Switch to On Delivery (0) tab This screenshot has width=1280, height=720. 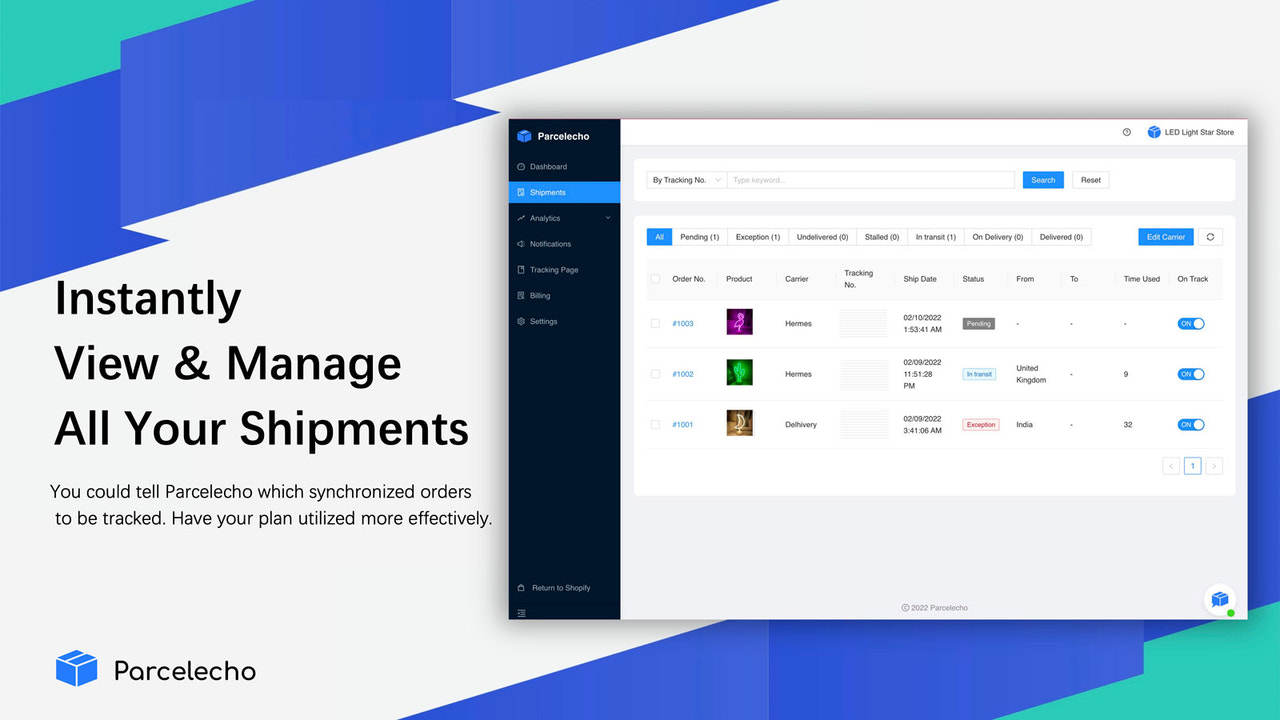[x=998, y=237]
